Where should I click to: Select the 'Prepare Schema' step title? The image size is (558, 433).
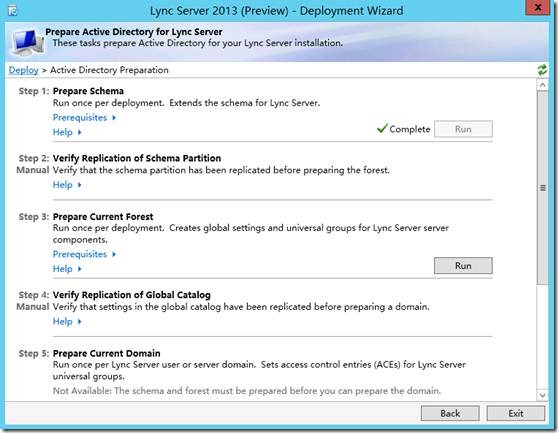point(88,91)
